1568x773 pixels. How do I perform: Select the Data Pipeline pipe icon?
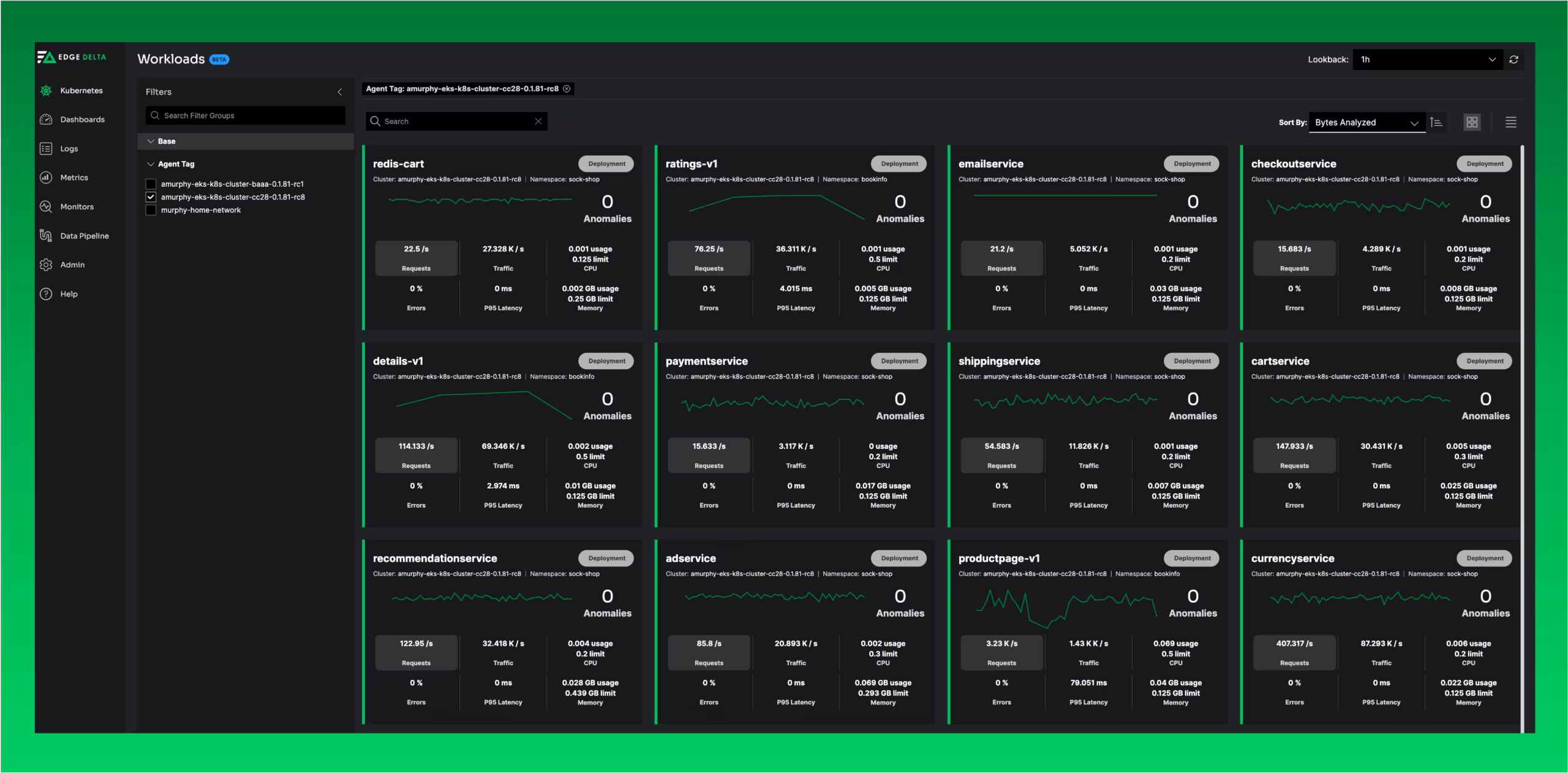(x=46, y=235)
